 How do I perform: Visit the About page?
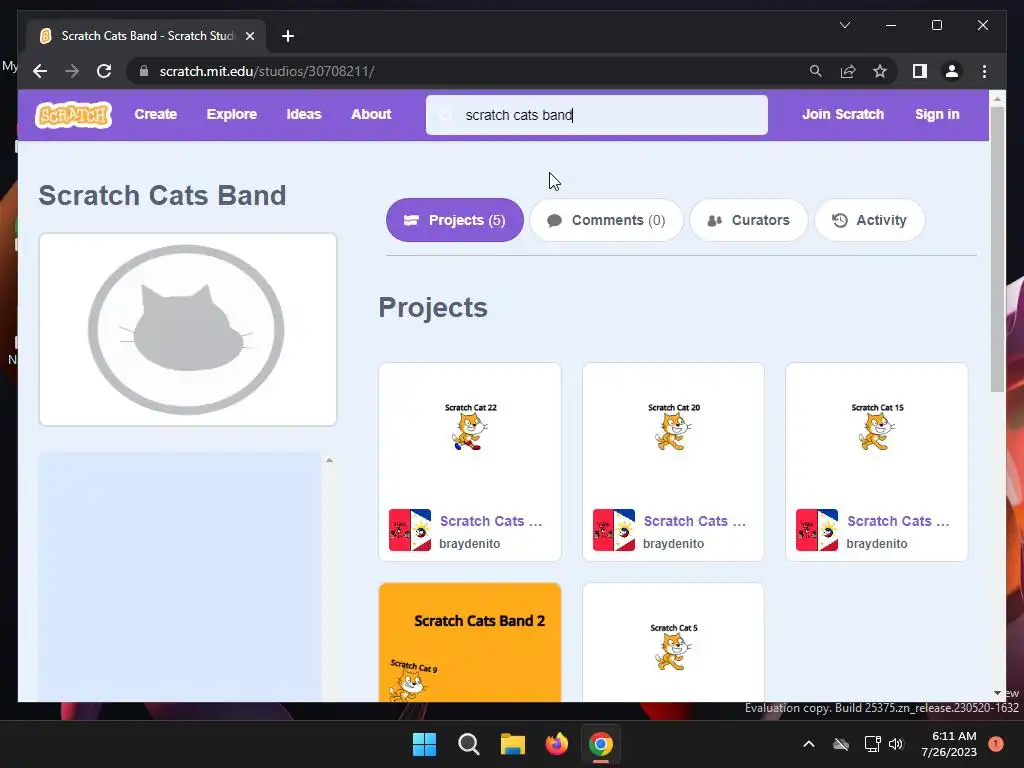pyautogui.click(x=371, y=114)
